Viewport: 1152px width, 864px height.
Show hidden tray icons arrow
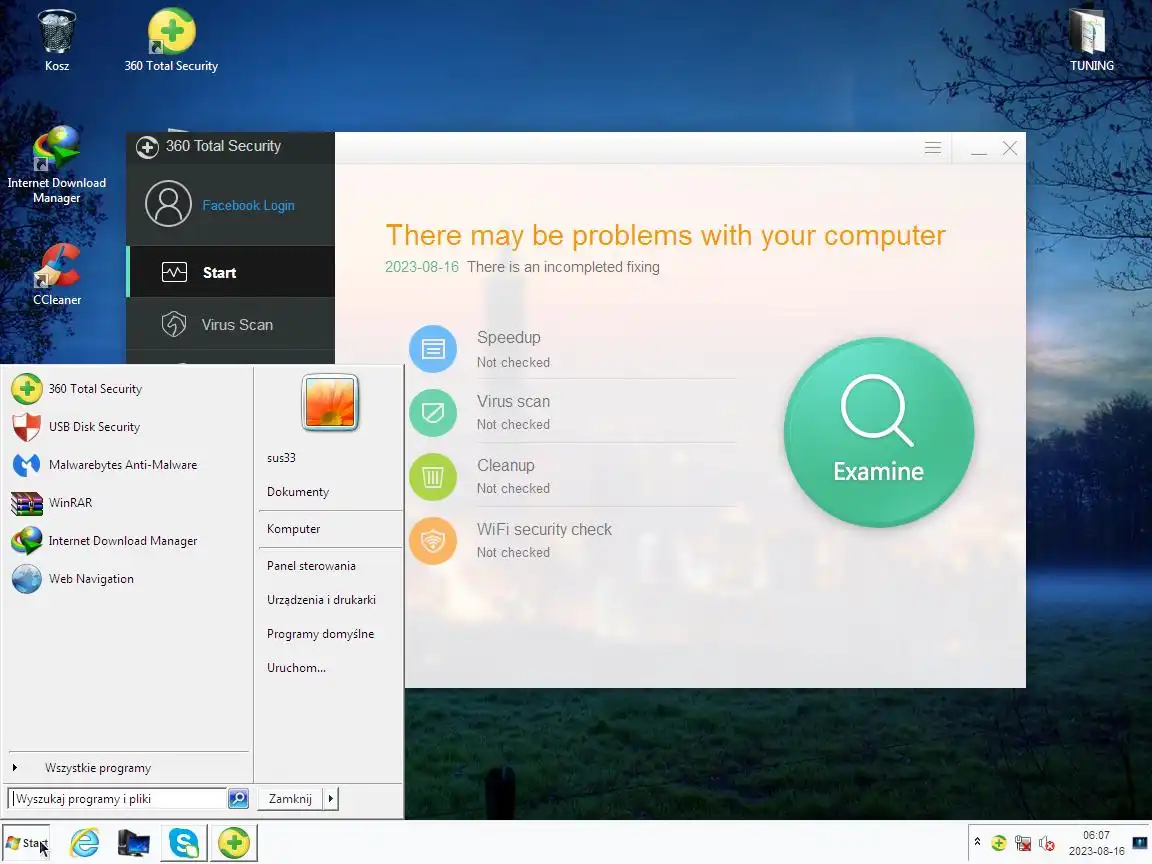coord(977,842)
